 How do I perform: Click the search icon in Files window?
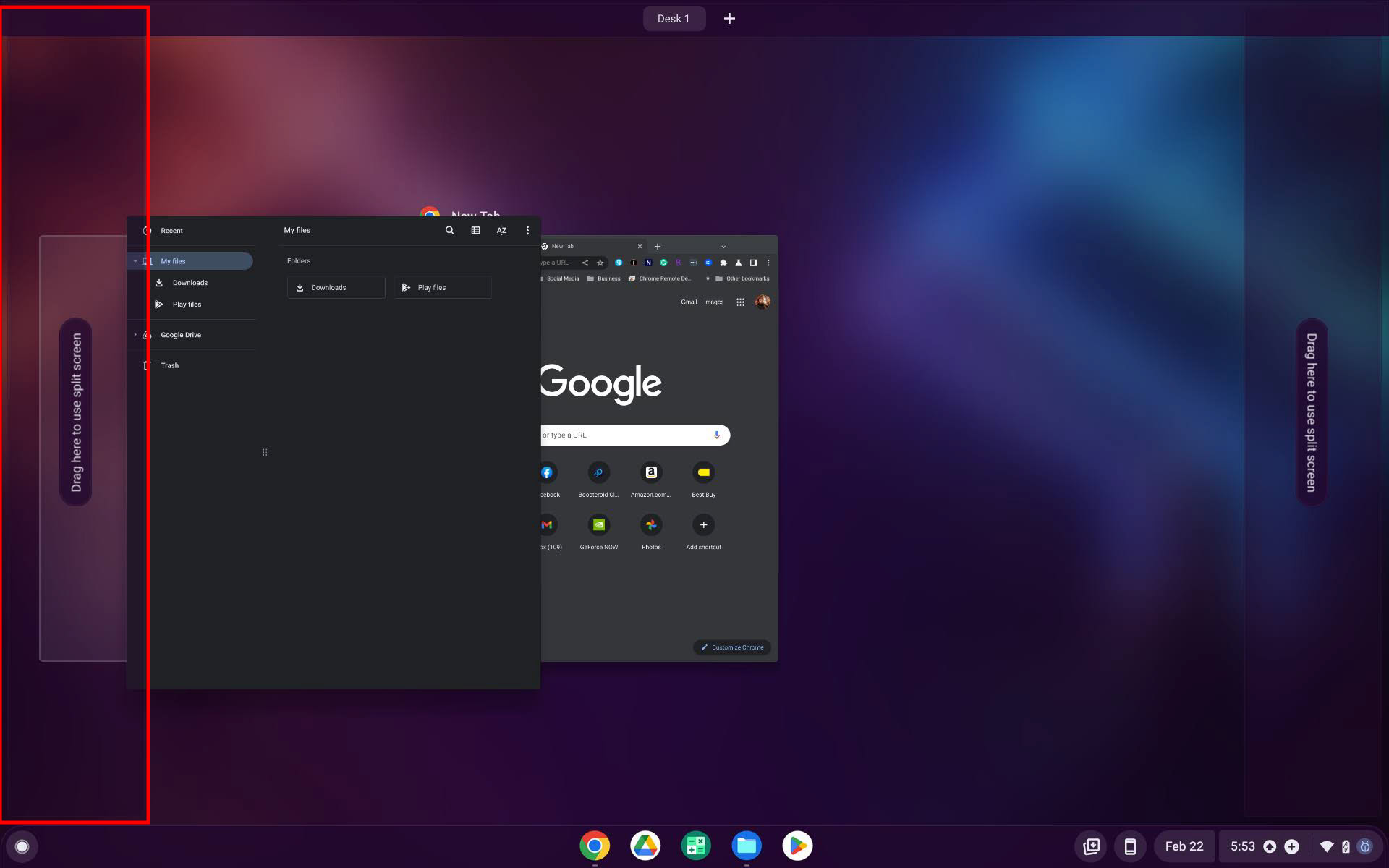(449, 230)
